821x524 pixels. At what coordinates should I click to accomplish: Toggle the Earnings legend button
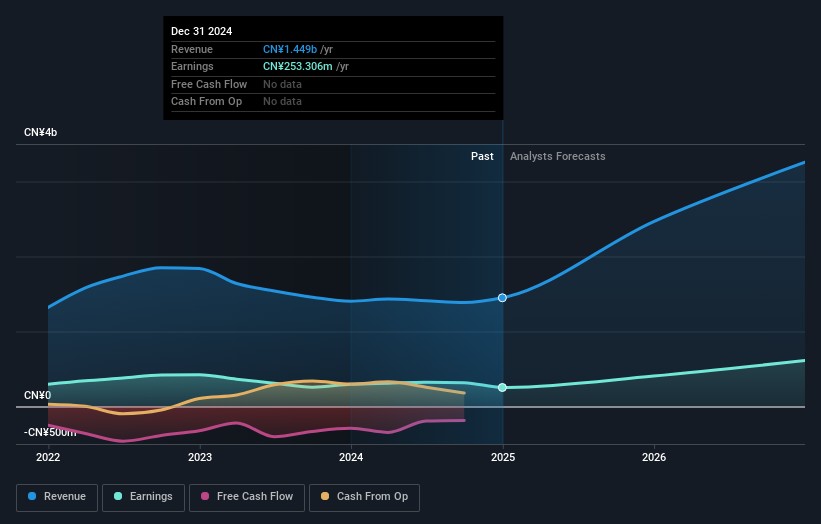point(143,497)
